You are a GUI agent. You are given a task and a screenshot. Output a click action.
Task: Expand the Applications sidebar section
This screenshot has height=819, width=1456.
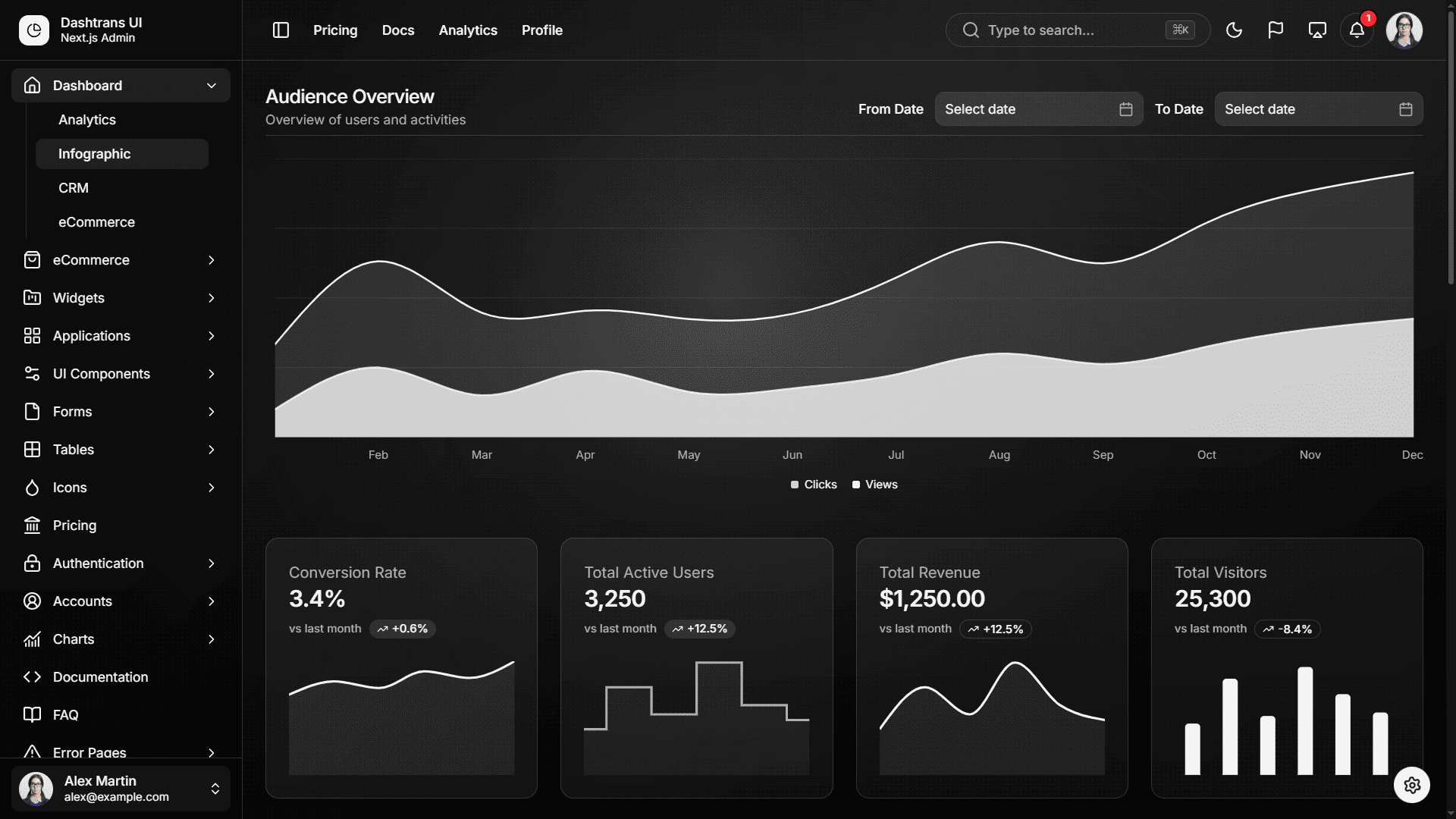tap(121, 336)
